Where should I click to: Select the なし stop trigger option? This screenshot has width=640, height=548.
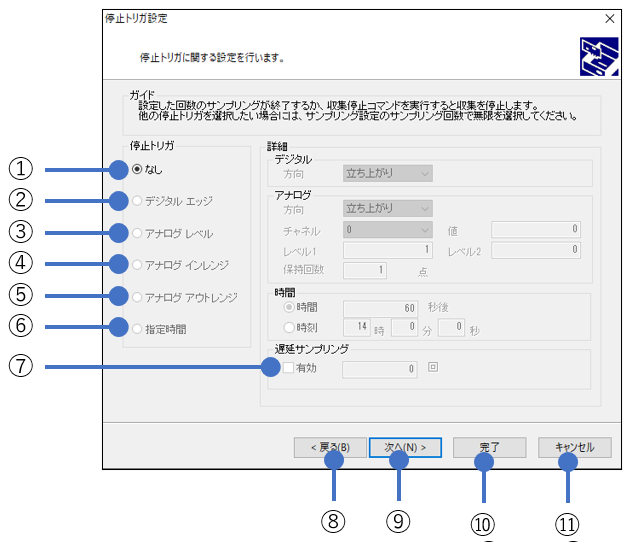137,169
